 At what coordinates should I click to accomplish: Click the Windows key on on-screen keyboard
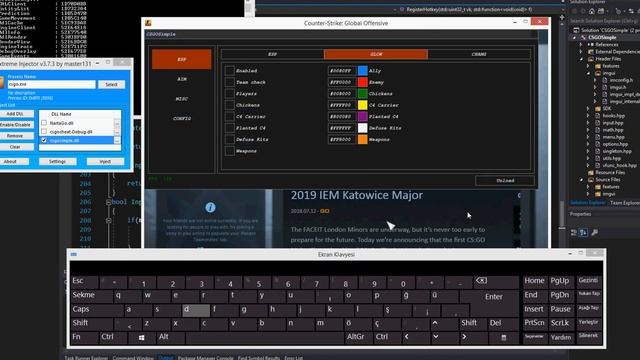coord(141,337)
